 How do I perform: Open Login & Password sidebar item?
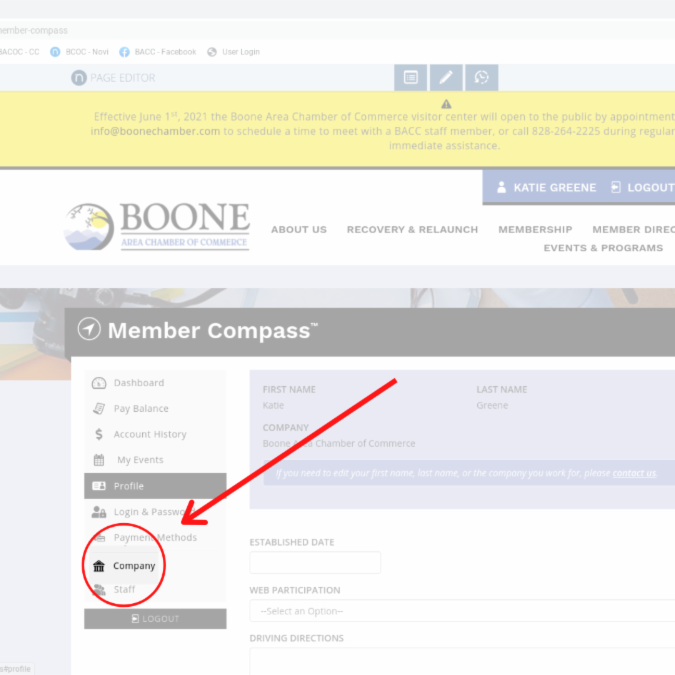(155, 512)
